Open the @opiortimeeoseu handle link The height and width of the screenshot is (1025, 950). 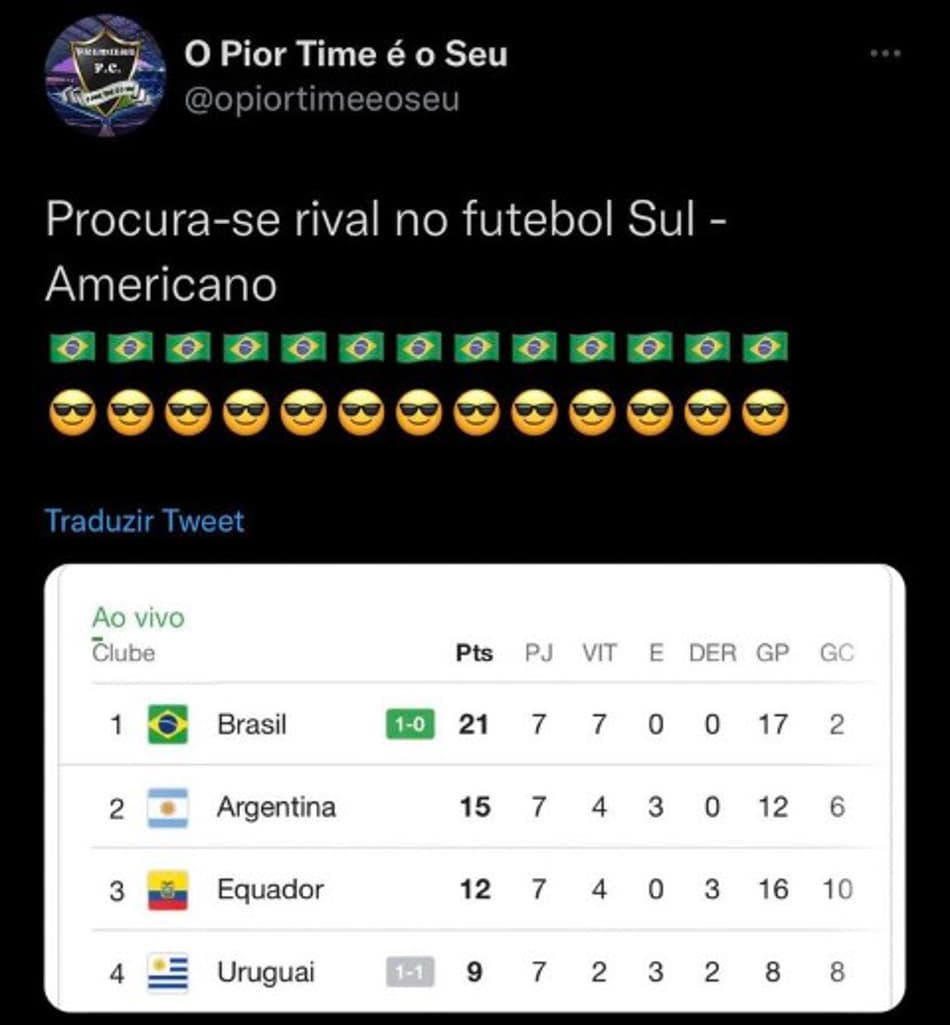pyautogui.click(x=322, y=99)
